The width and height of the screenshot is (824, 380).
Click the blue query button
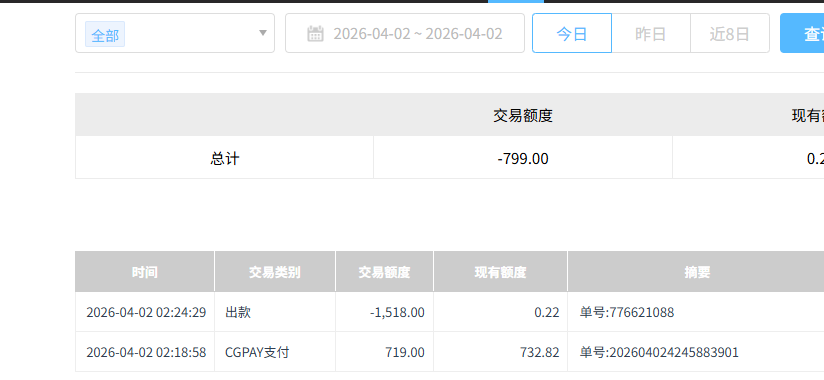[802, 33]
